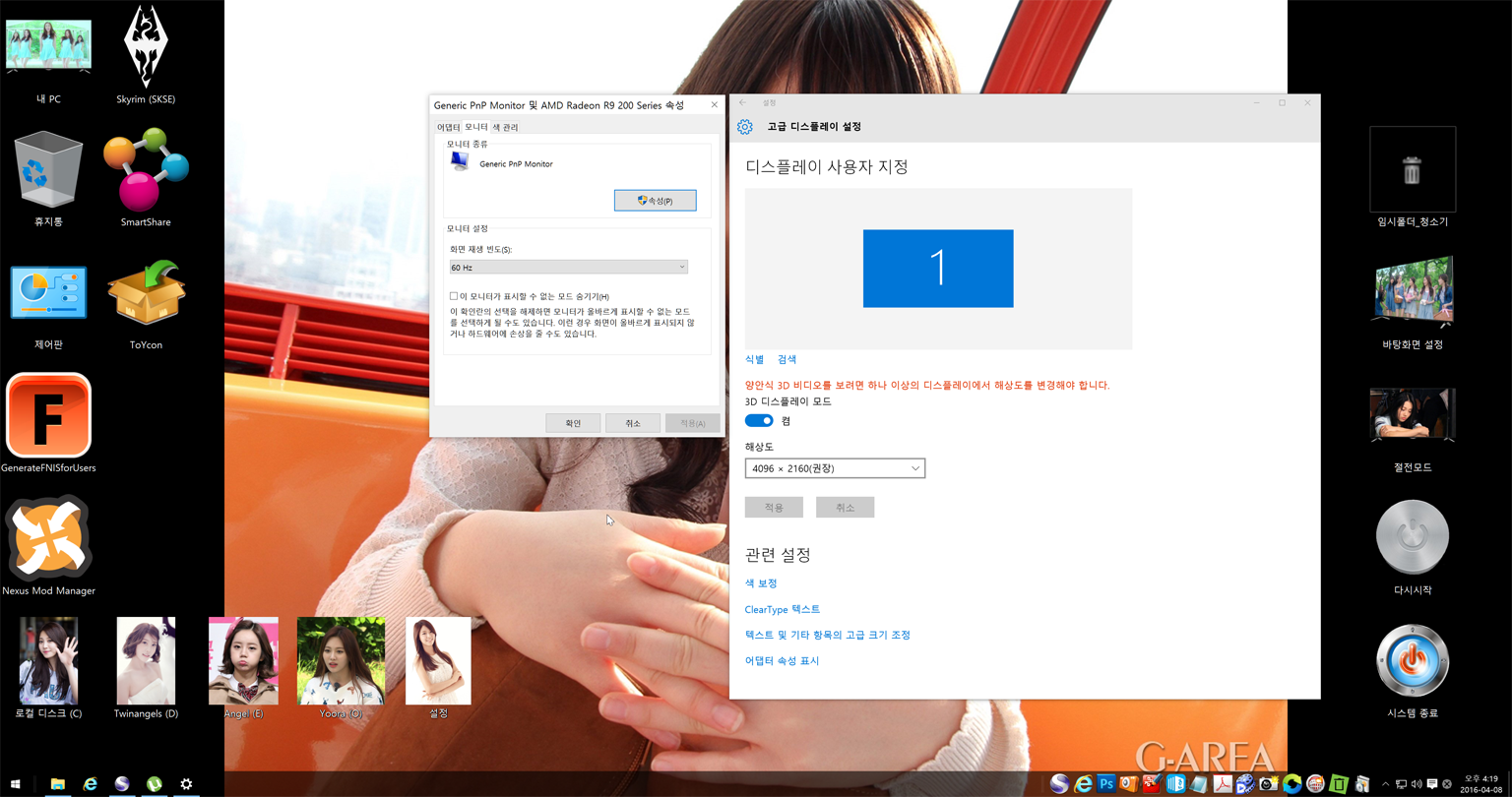The width and height of the screenshot is (1512, 797).
Task: Launch the SmartShare desktop icon
Action: click(x=146, y=179)
